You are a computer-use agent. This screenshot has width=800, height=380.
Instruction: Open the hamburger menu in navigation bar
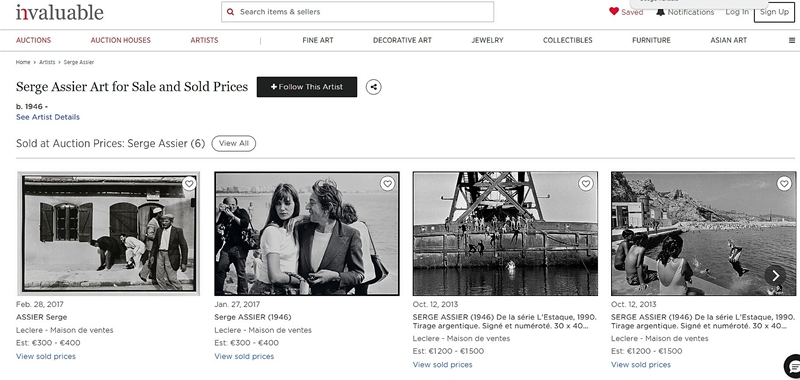[x=792, y=40]
